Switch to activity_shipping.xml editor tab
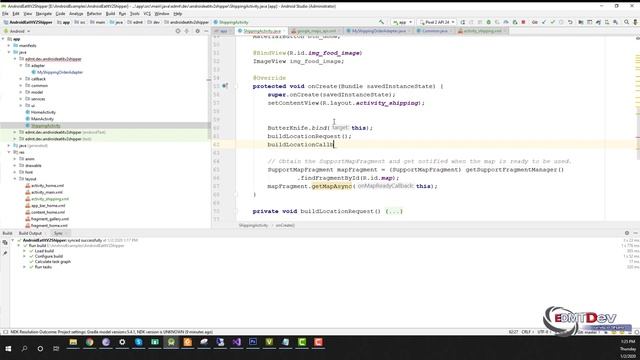640x360 pixels. (x=482, y=31)
